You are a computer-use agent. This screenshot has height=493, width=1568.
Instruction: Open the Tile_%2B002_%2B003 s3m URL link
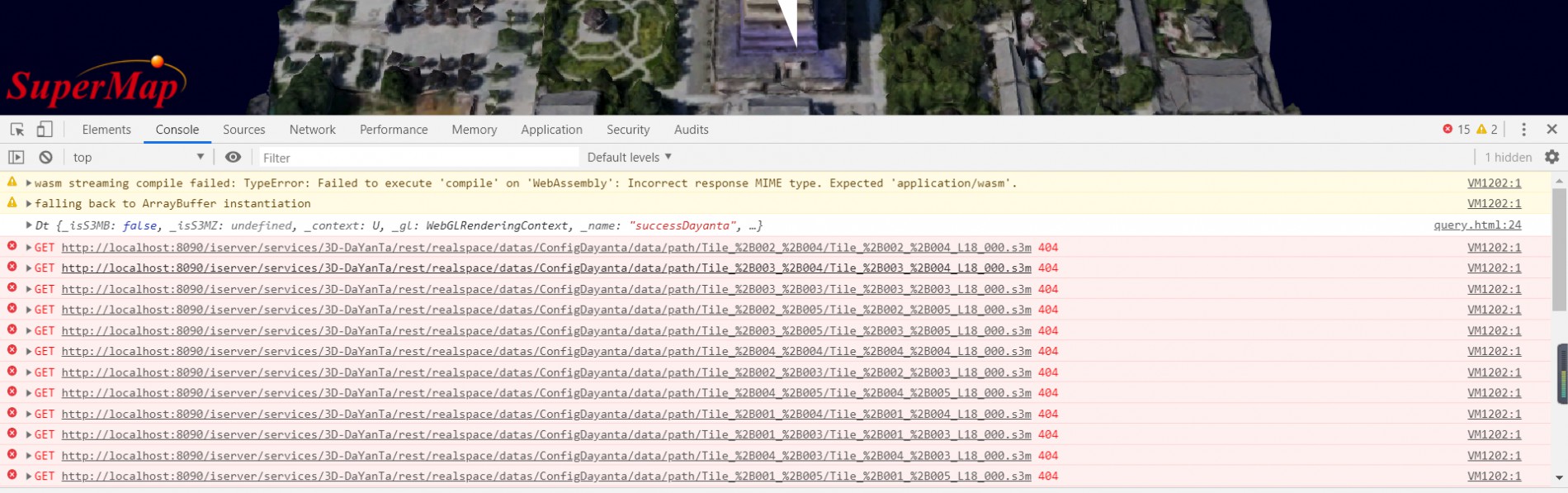pos(546,372)
